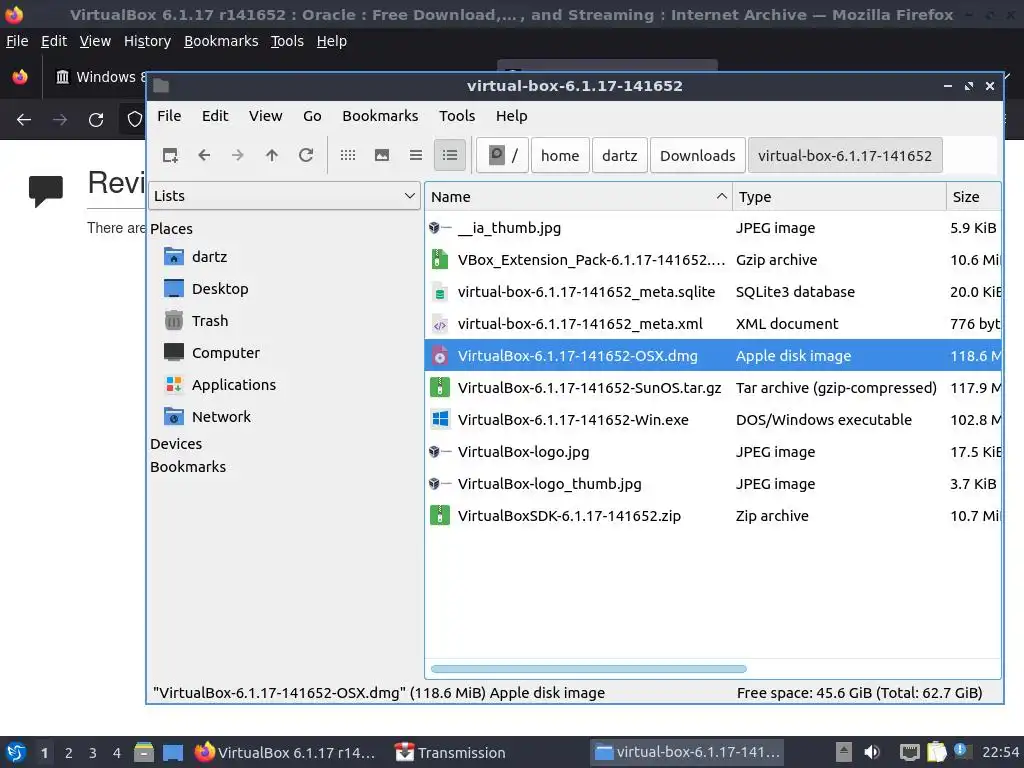Switch to workspace 4
Screen dimensions: 1024x768
117,753
